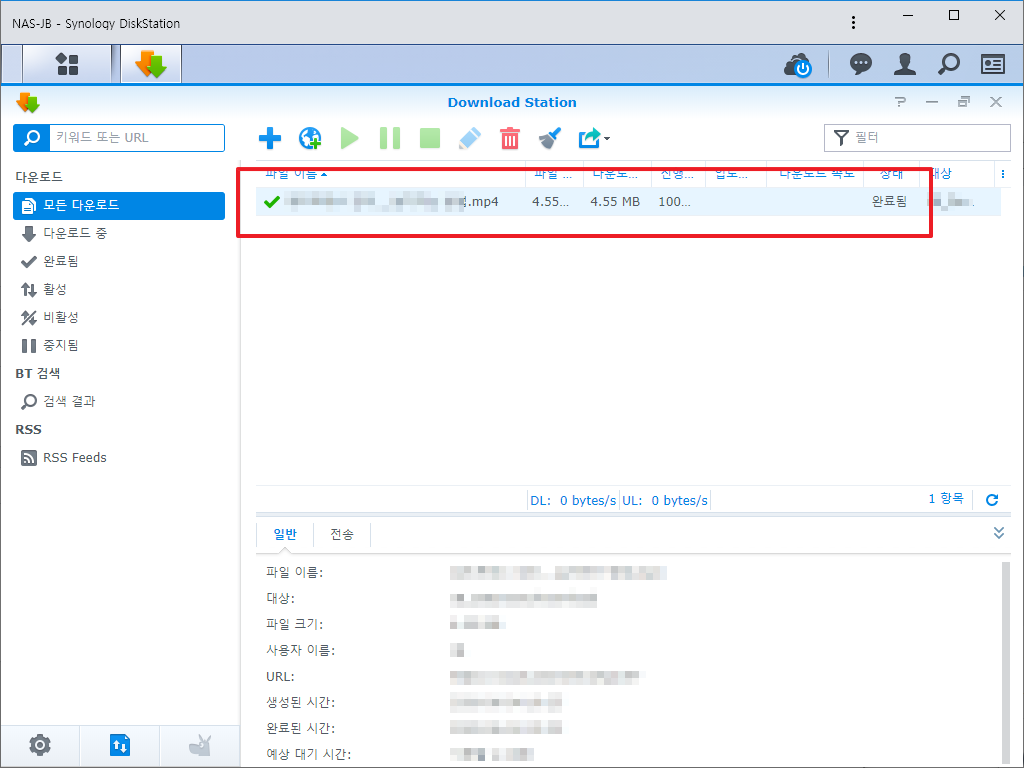Viewport: 1024px width, 768px height.
Task: Delete the task with the red trash icon
Action: click(509, 138)
